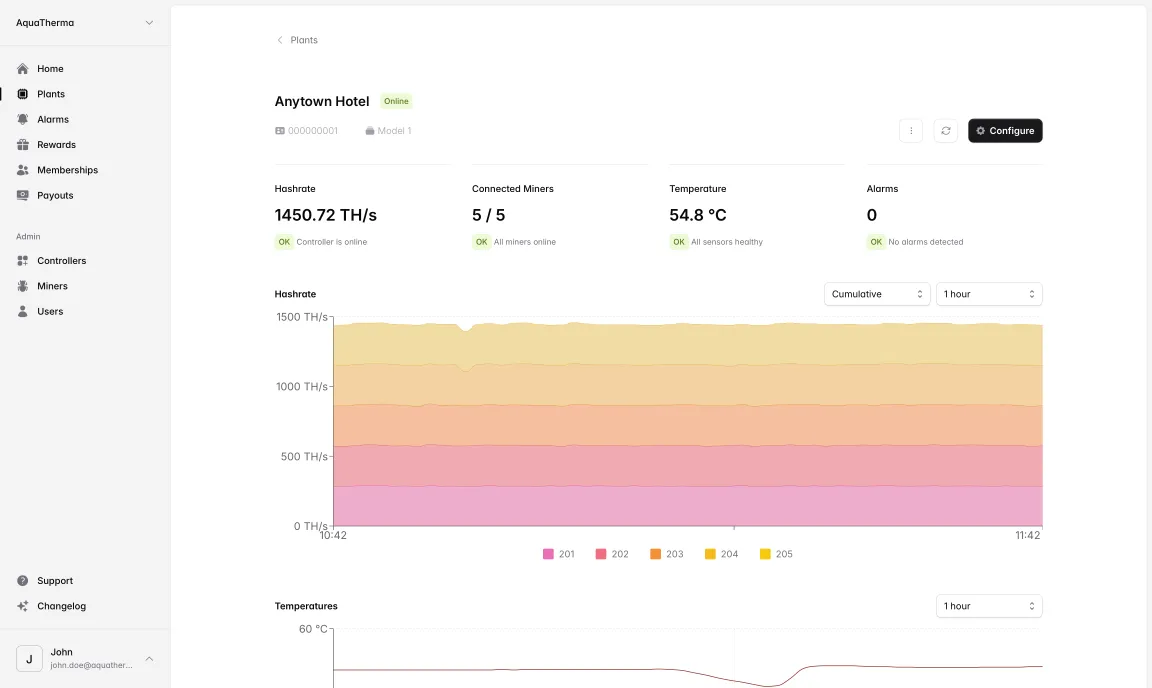Click the Miners chip icon

[x=21, y=285]
